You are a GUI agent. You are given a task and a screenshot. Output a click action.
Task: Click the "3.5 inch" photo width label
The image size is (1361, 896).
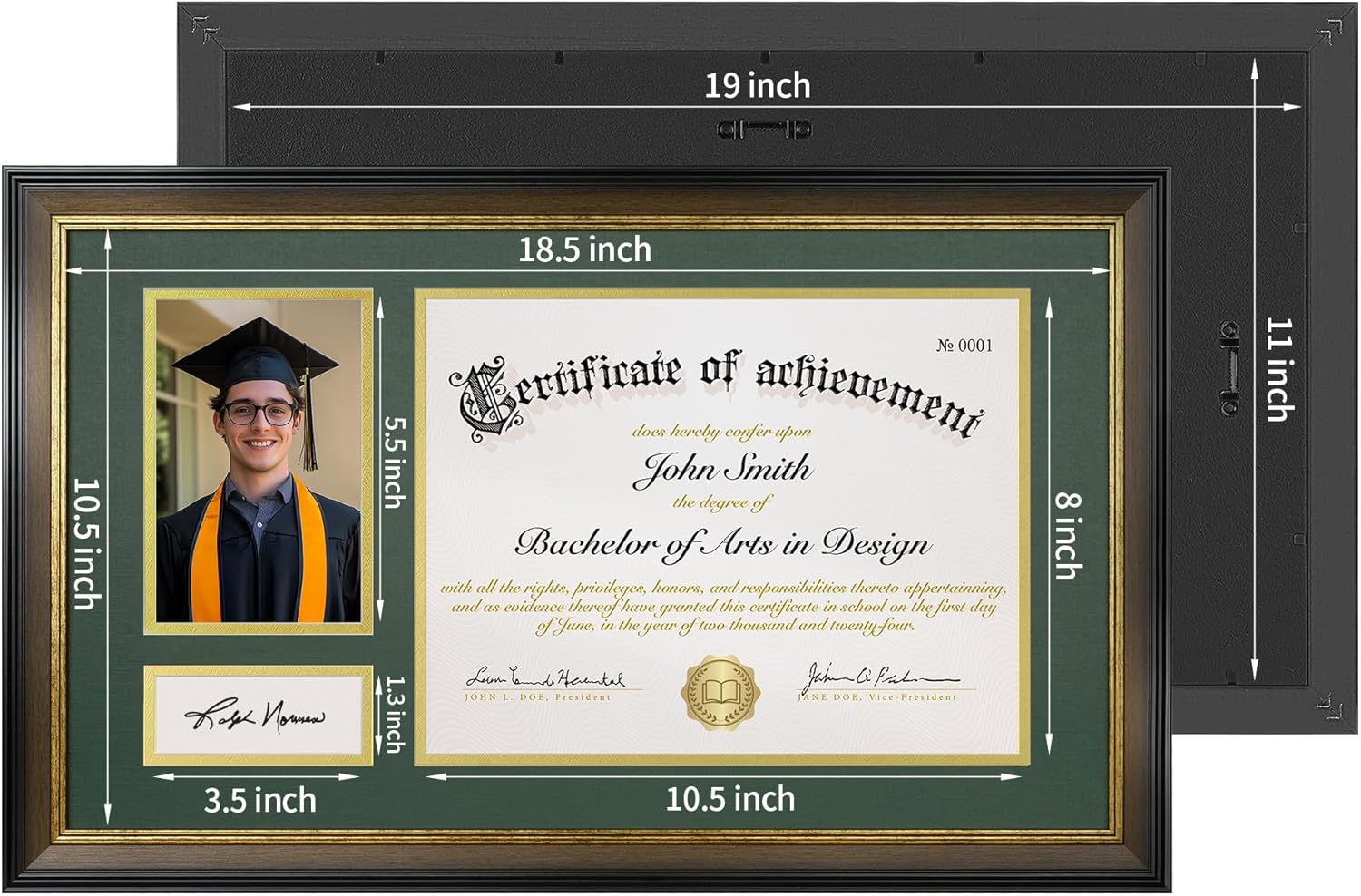pyautogui.click(x=259, y=801)
